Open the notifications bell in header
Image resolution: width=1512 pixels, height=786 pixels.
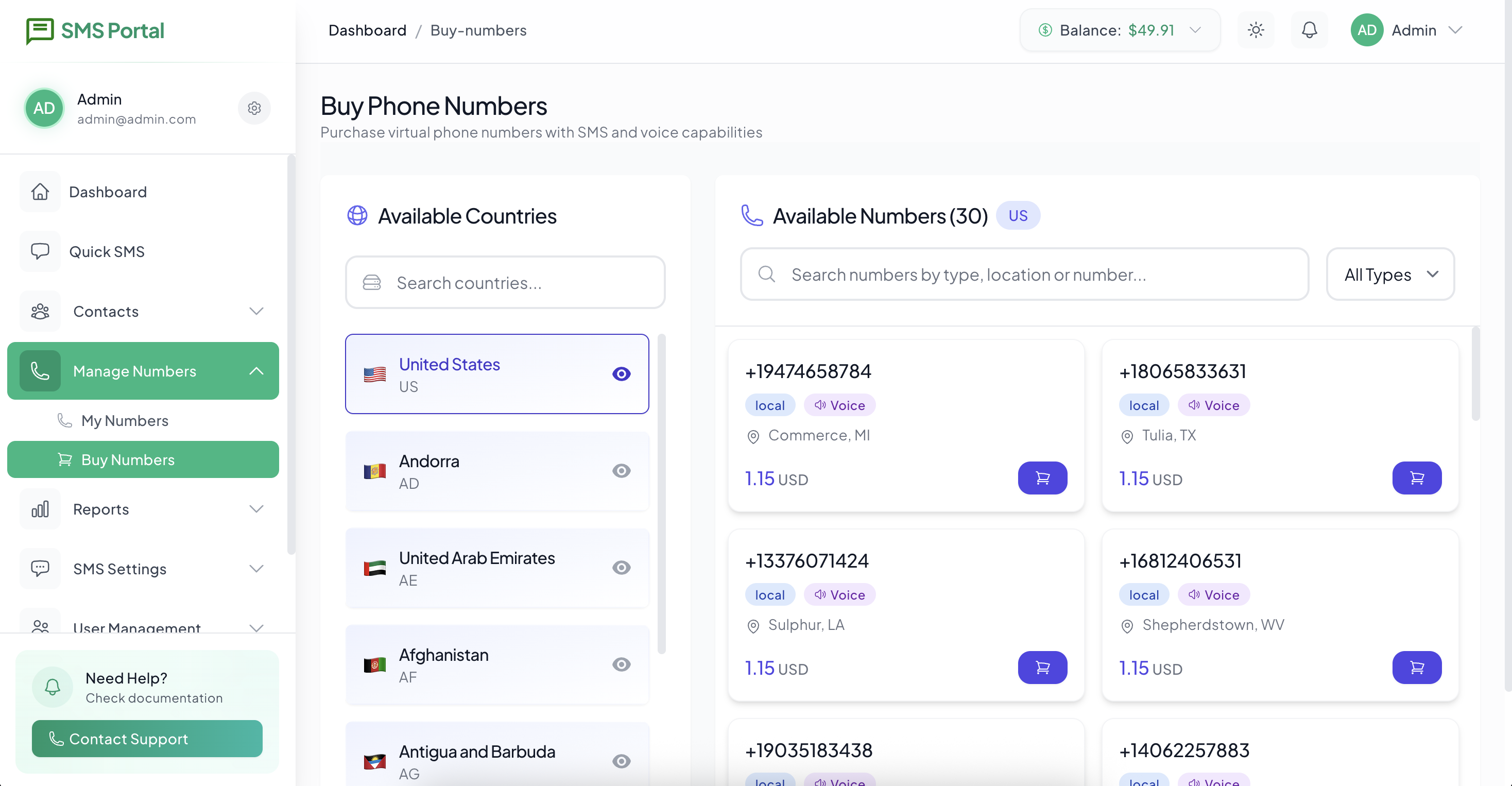[x=1309, y=30]
